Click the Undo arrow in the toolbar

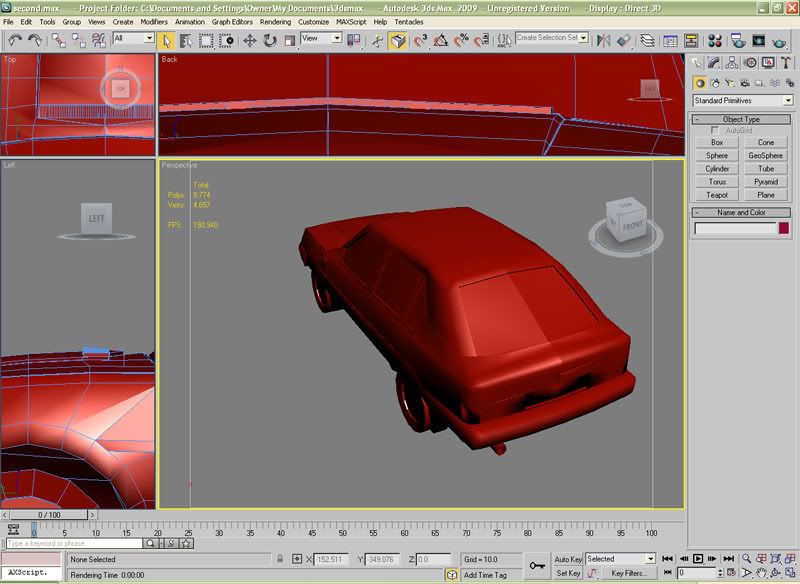click(x=15, y=40)
